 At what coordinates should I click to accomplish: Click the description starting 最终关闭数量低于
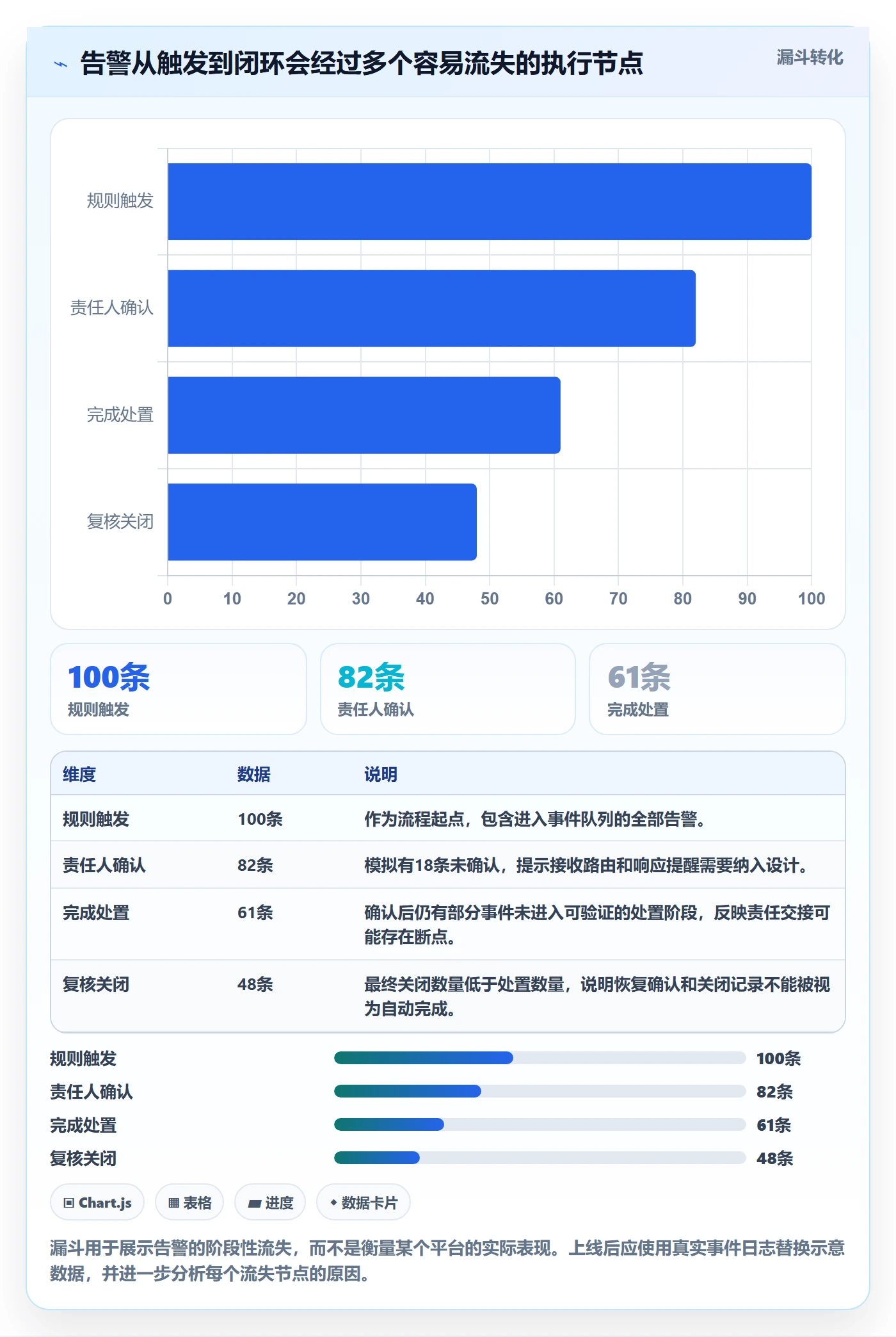click(x=597, y=996)
